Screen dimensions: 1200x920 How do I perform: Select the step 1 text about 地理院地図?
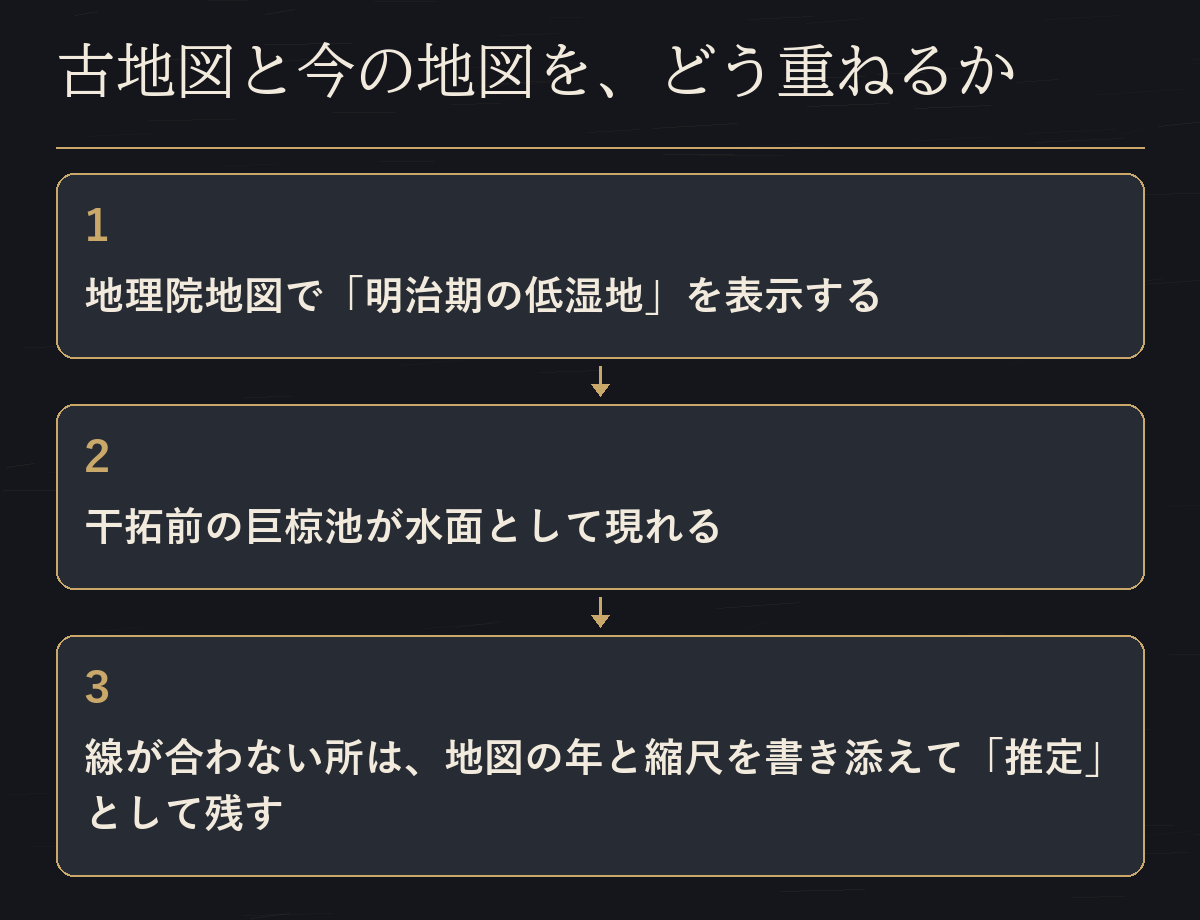coord(483,296)
